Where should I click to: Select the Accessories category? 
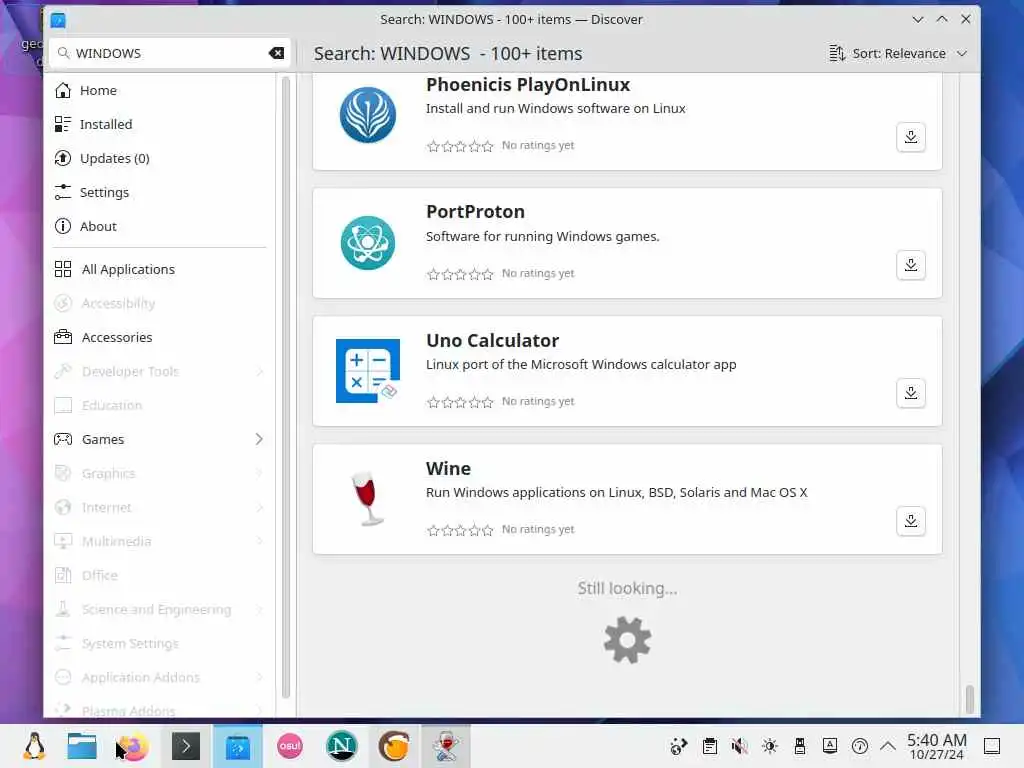(x=160, y=337)
